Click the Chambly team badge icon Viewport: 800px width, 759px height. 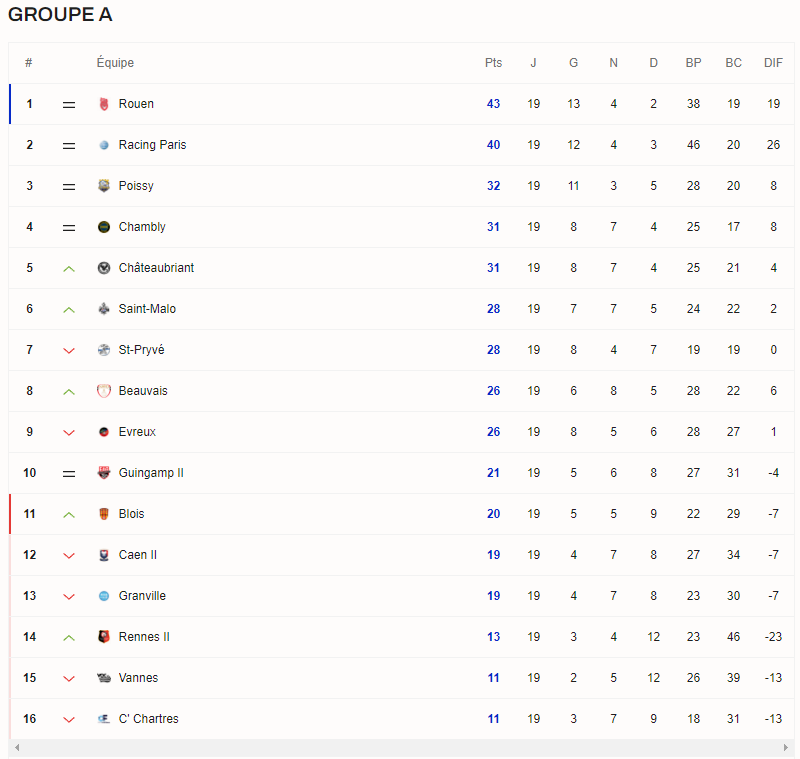(104, 227)
